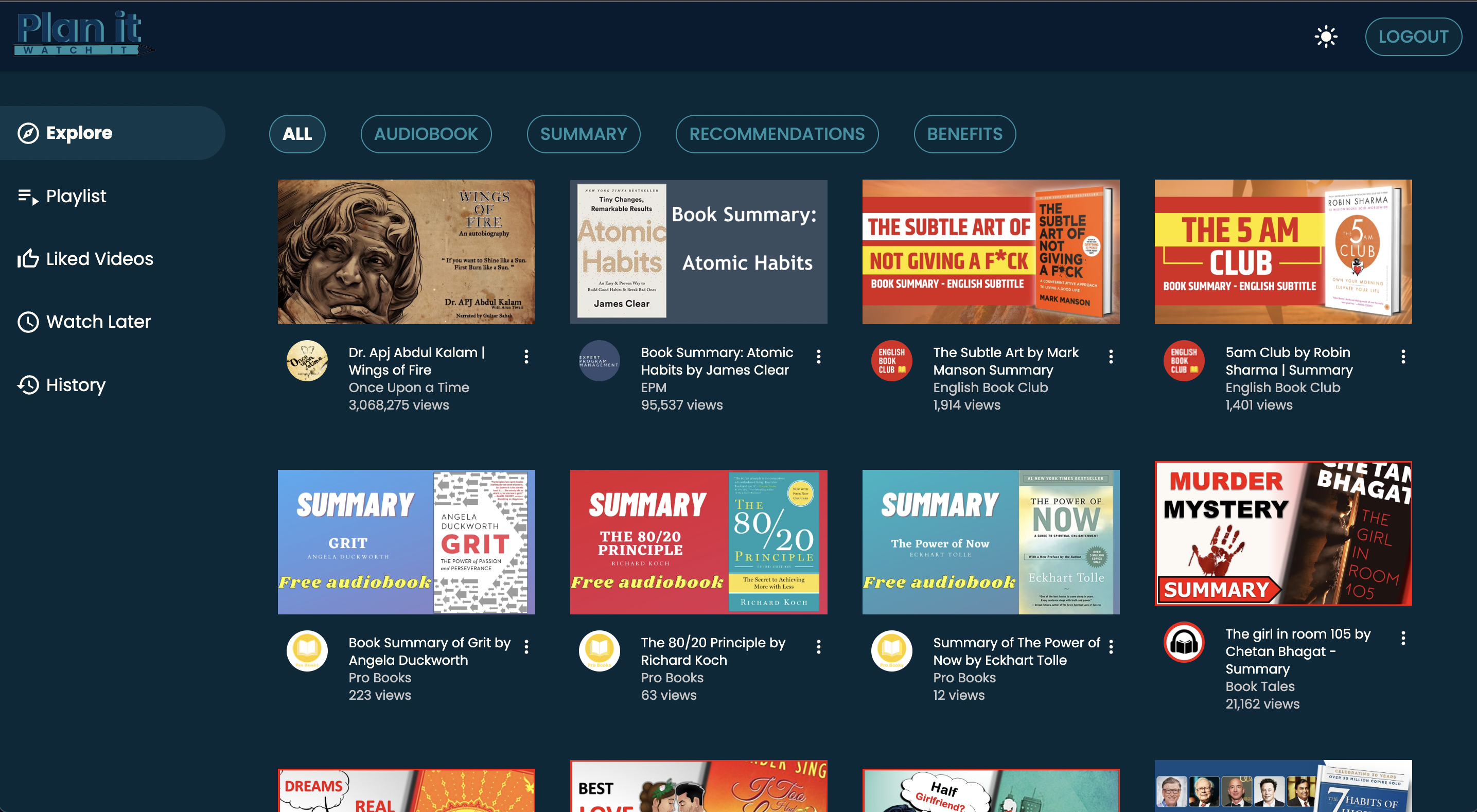Screen dimensions: 1477x812
Task: Filter videos by AUDIOBOOK
Action: 426,134
